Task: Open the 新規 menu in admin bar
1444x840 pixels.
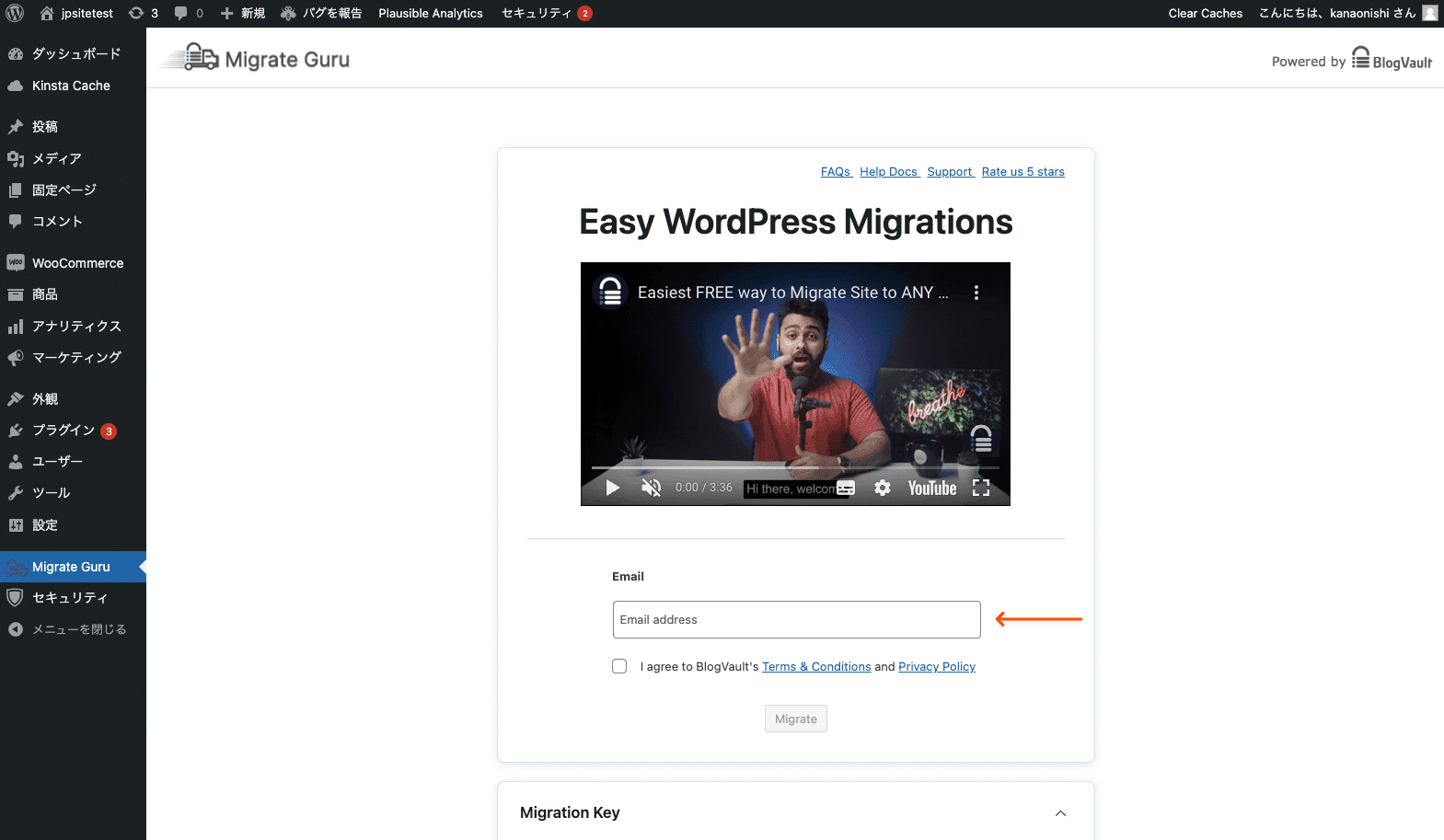Action: [244, 13]
